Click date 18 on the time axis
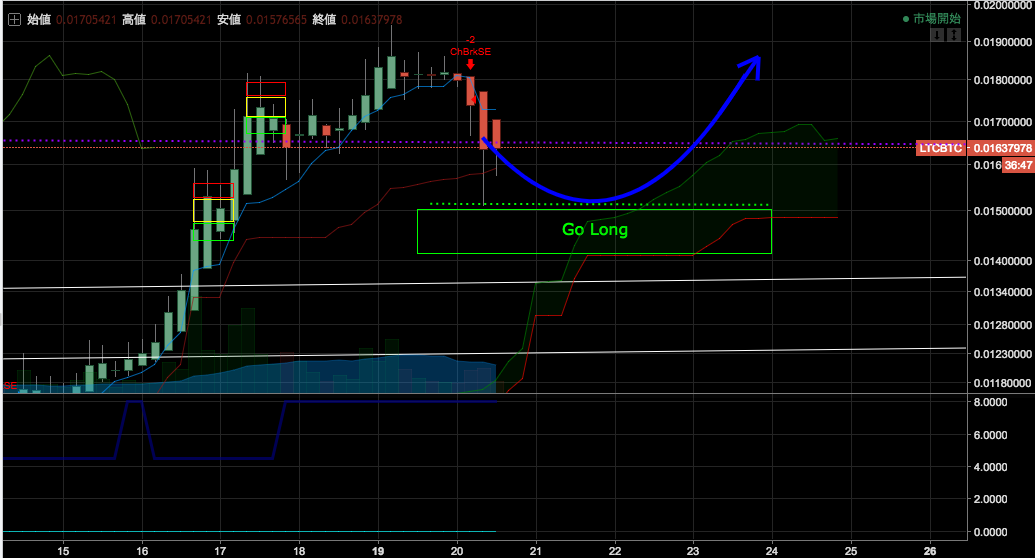 (299, 551)
